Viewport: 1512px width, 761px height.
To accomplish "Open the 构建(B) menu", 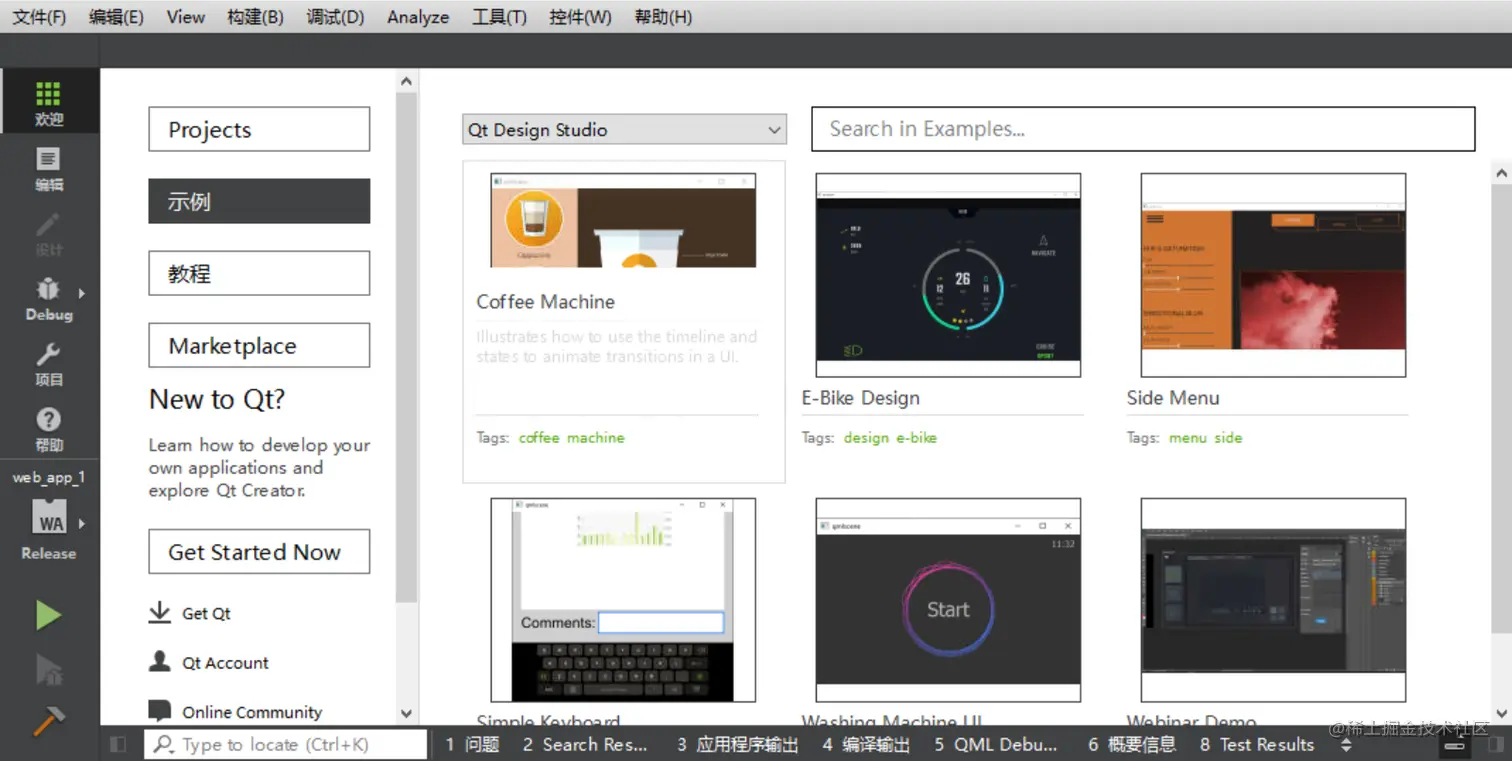I will tap(255, 17).
